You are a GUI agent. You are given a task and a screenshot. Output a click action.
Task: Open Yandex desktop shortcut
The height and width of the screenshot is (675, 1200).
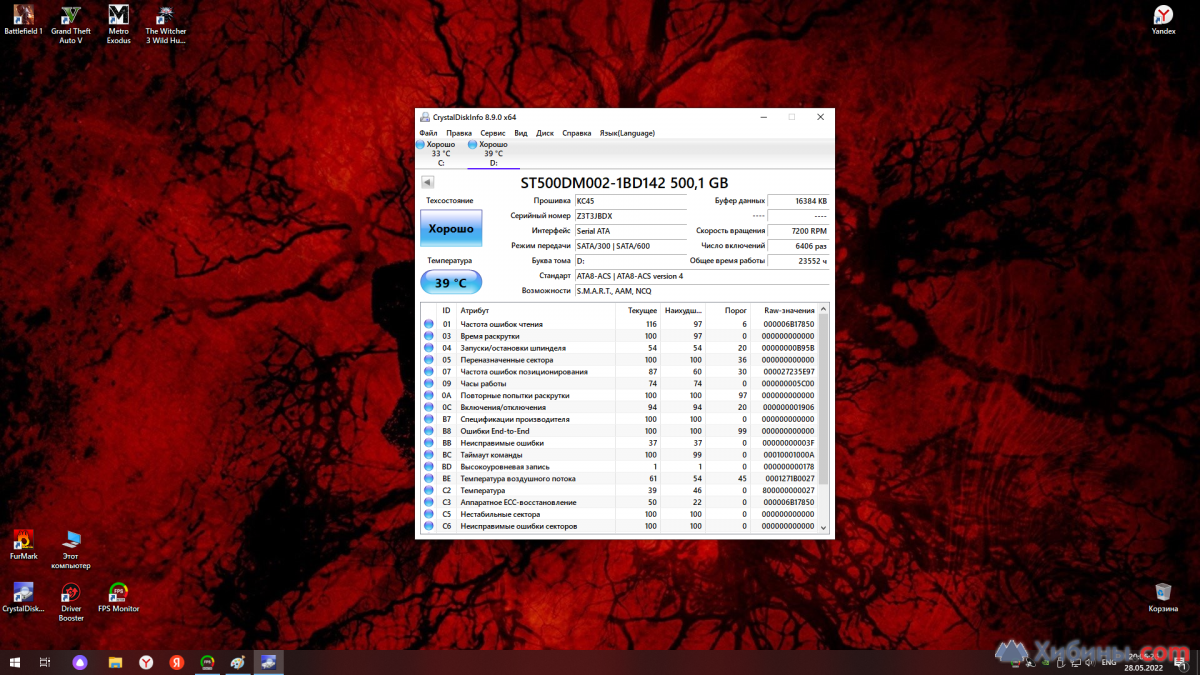1163,19
